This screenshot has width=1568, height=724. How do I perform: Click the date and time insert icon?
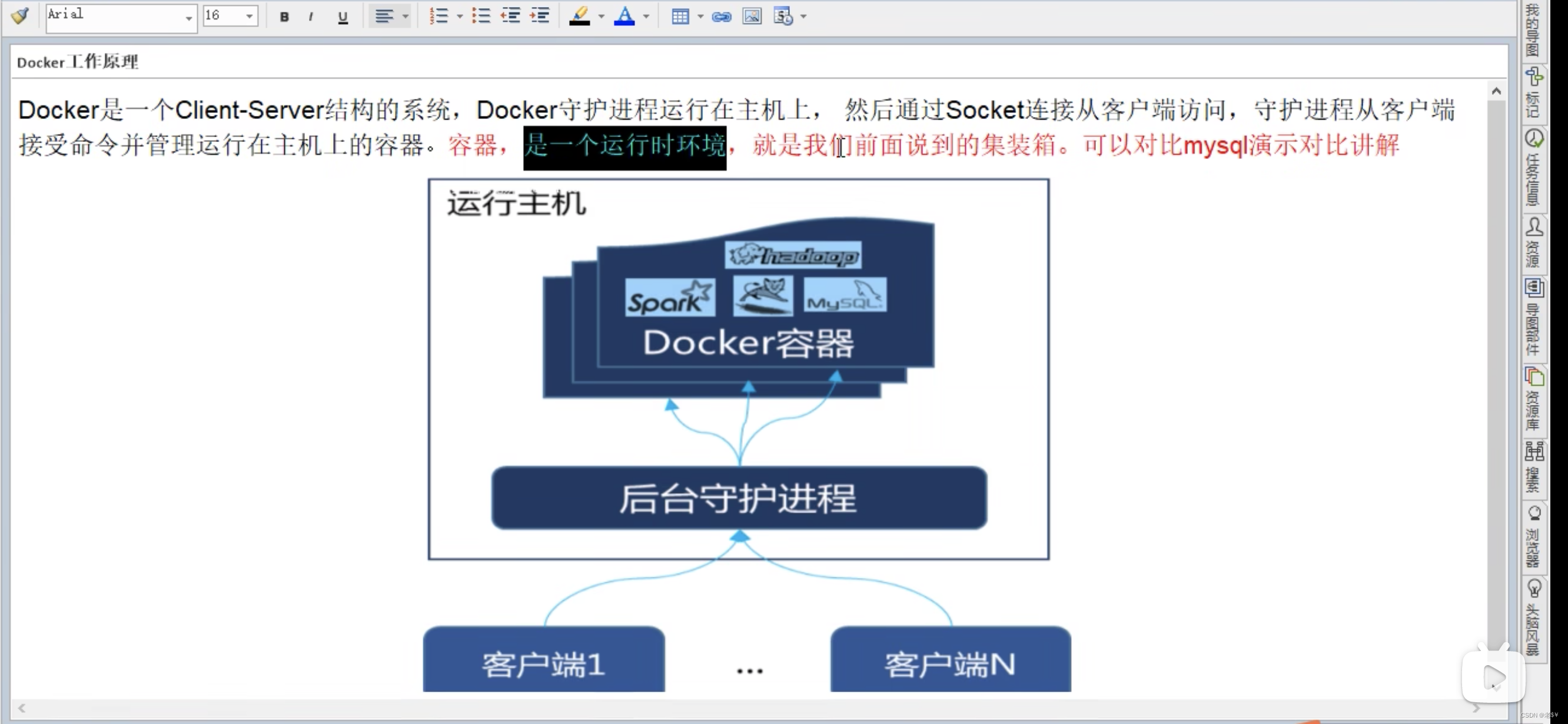tap(783, 16)
